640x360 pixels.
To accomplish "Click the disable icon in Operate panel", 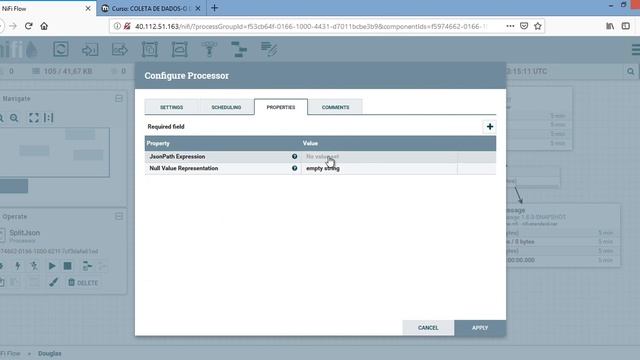I will (x=34, y=266).
